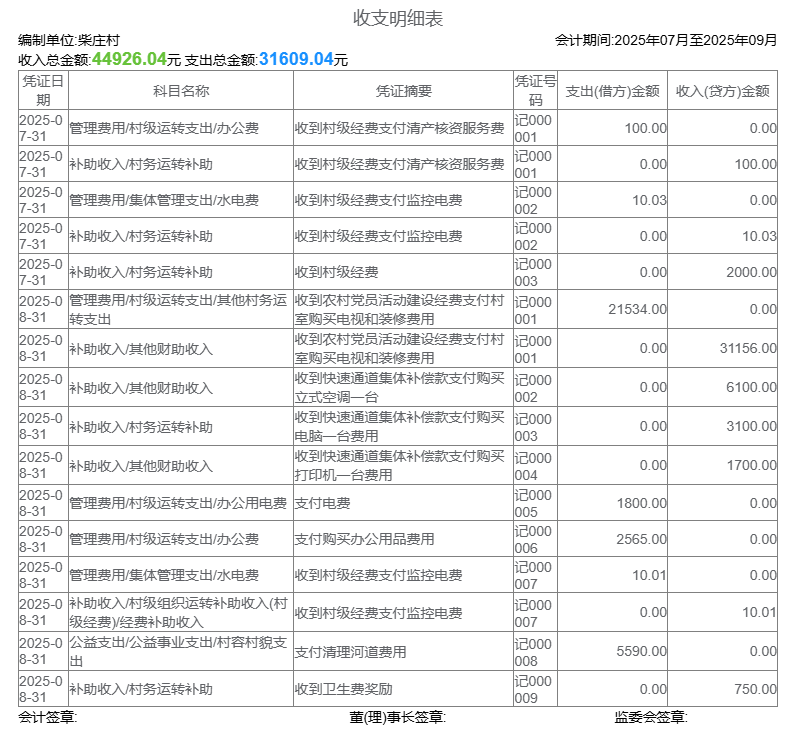Click the summary 收到卫生费奖励

click(343, 689)
